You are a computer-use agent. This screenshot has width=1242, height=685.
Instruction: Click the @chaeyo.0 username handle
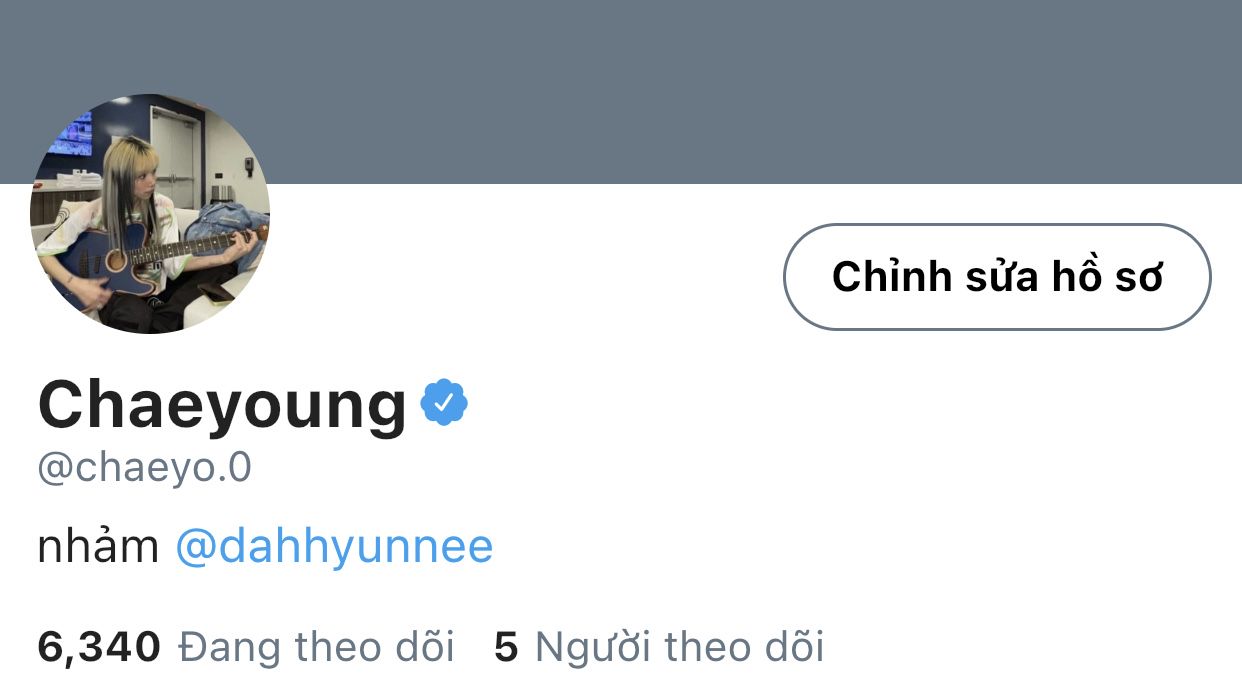pyautogui.click(x=144, y=468)
